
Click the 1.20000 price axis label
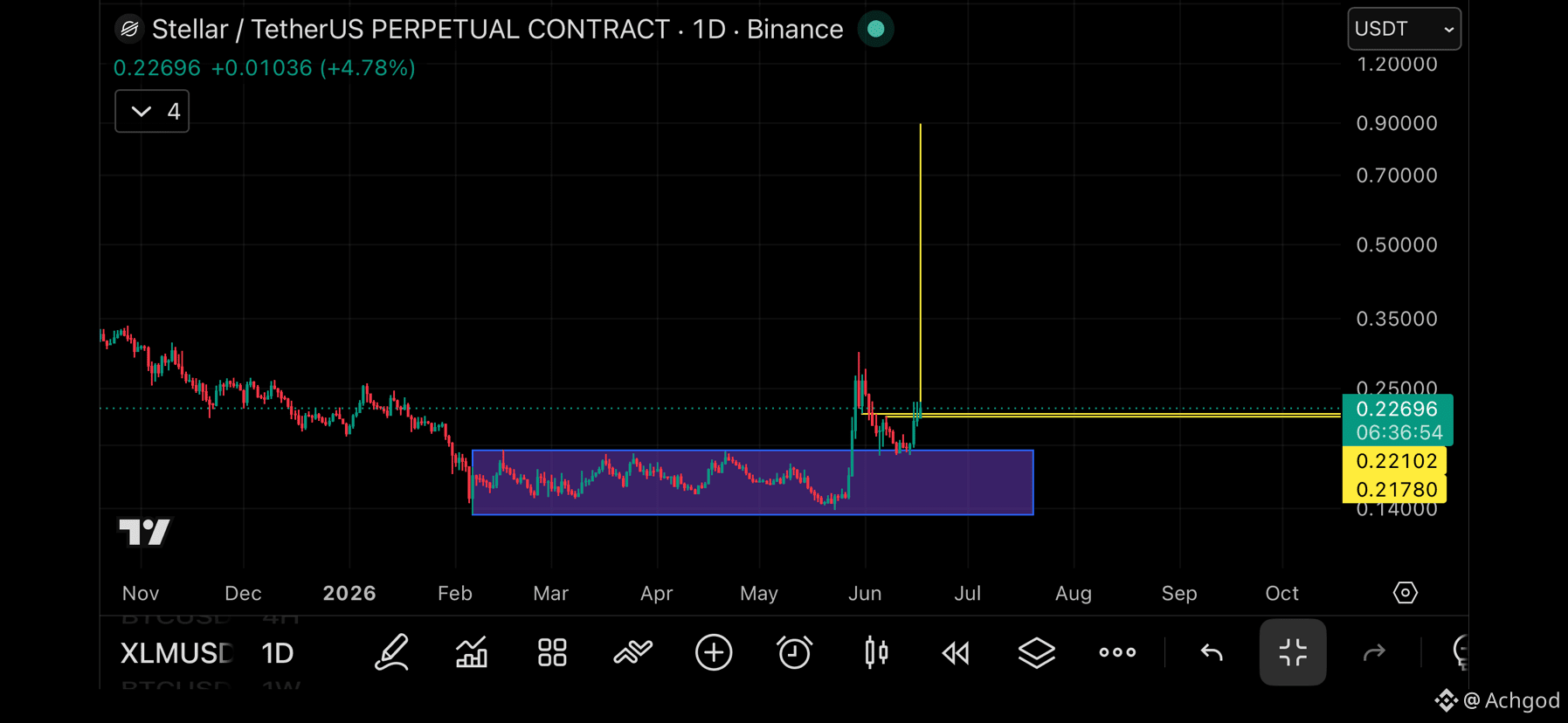1396,64
